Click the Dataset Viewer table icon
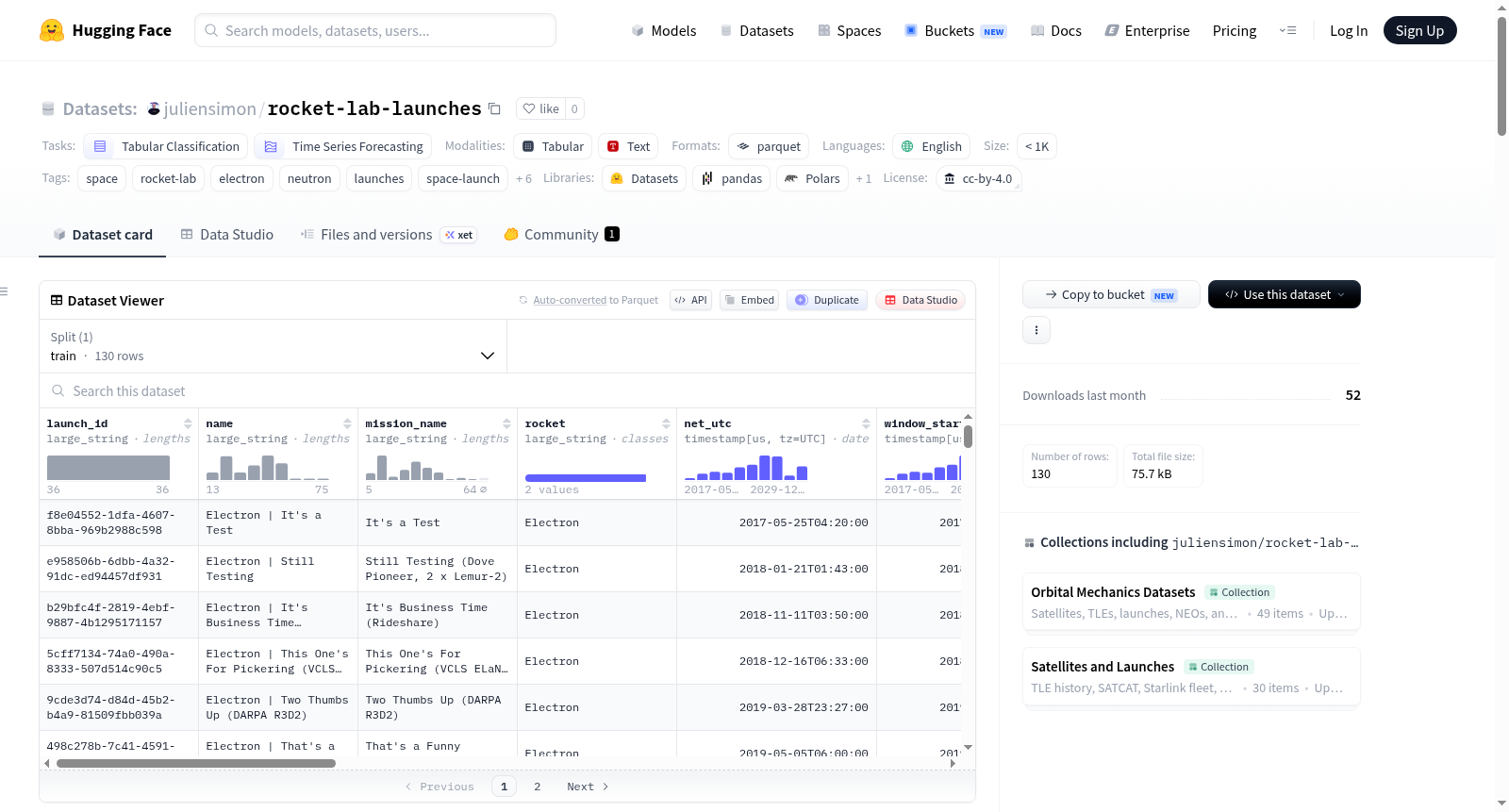 57,301
